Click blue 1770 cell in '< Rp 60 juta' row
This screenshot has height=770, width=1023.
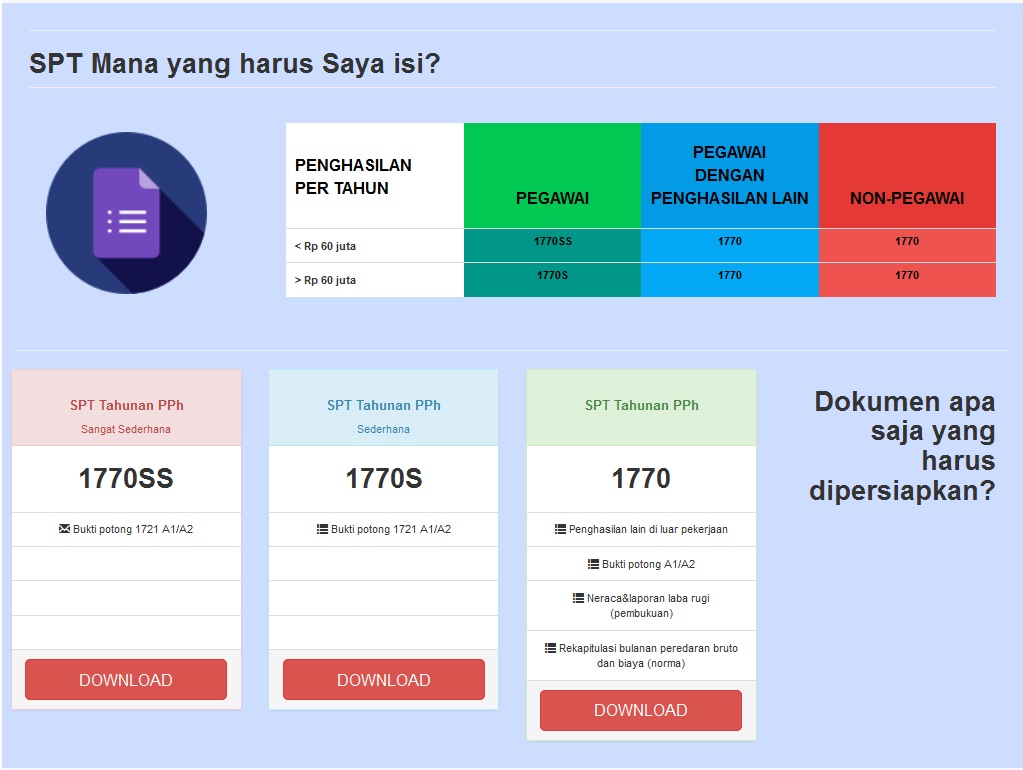click(729, 246)
